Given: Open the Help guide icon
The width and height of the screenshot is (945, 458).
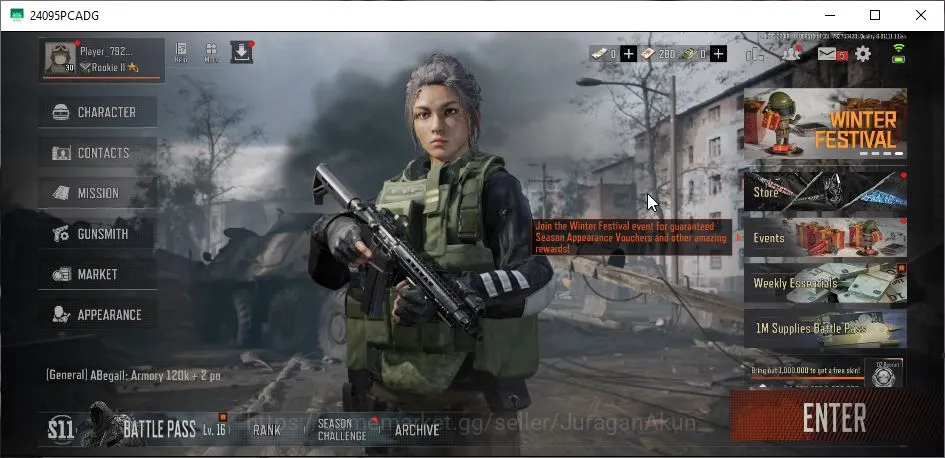Looking at the screenshot, I should (181, 52).
